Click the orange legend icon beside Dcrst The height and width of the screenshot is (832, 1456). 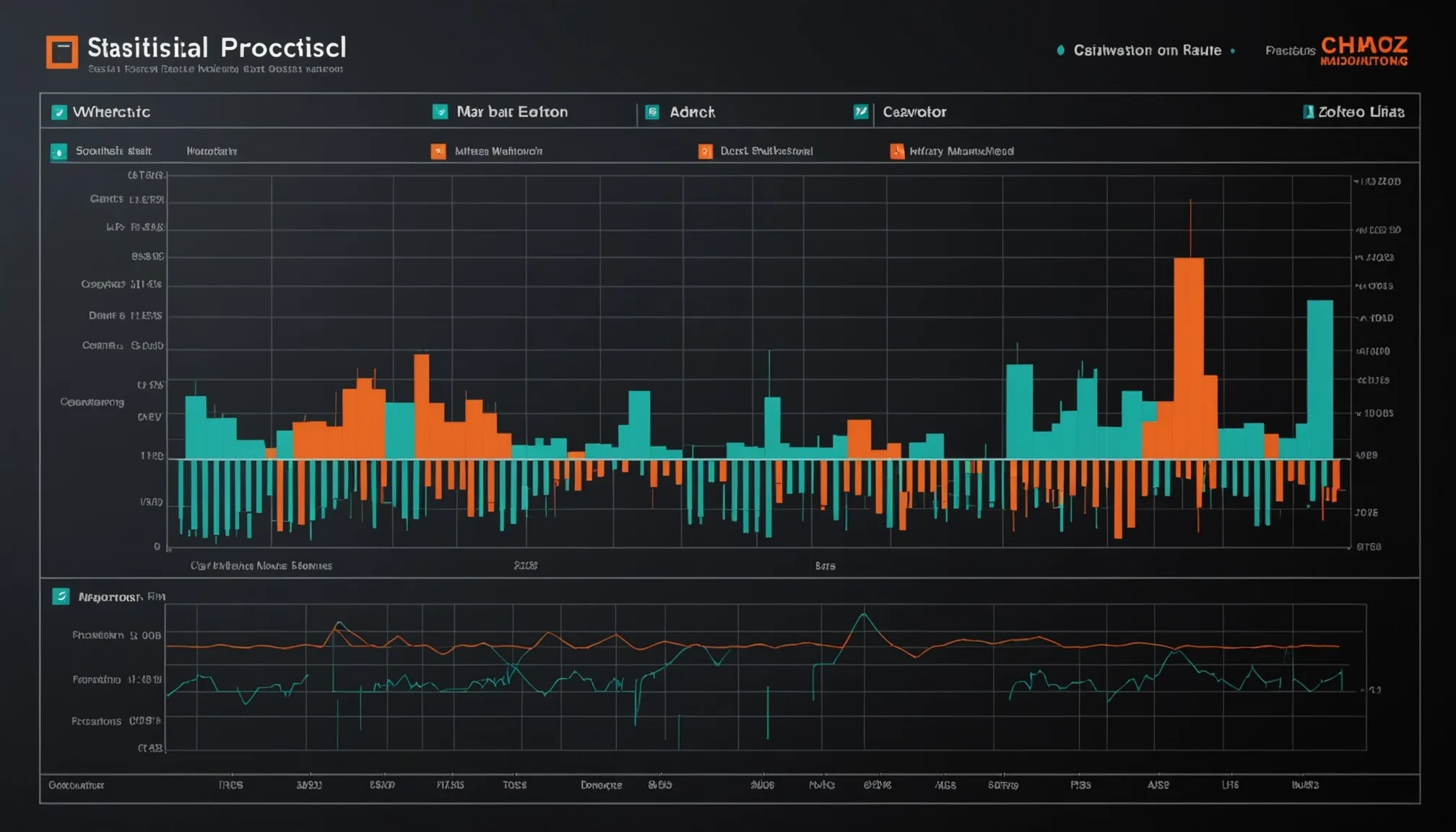tap(706, 151)
